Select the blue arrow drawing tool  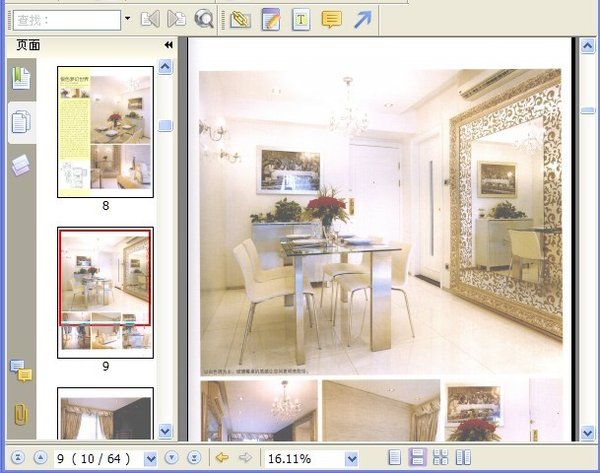pos(362,19)
